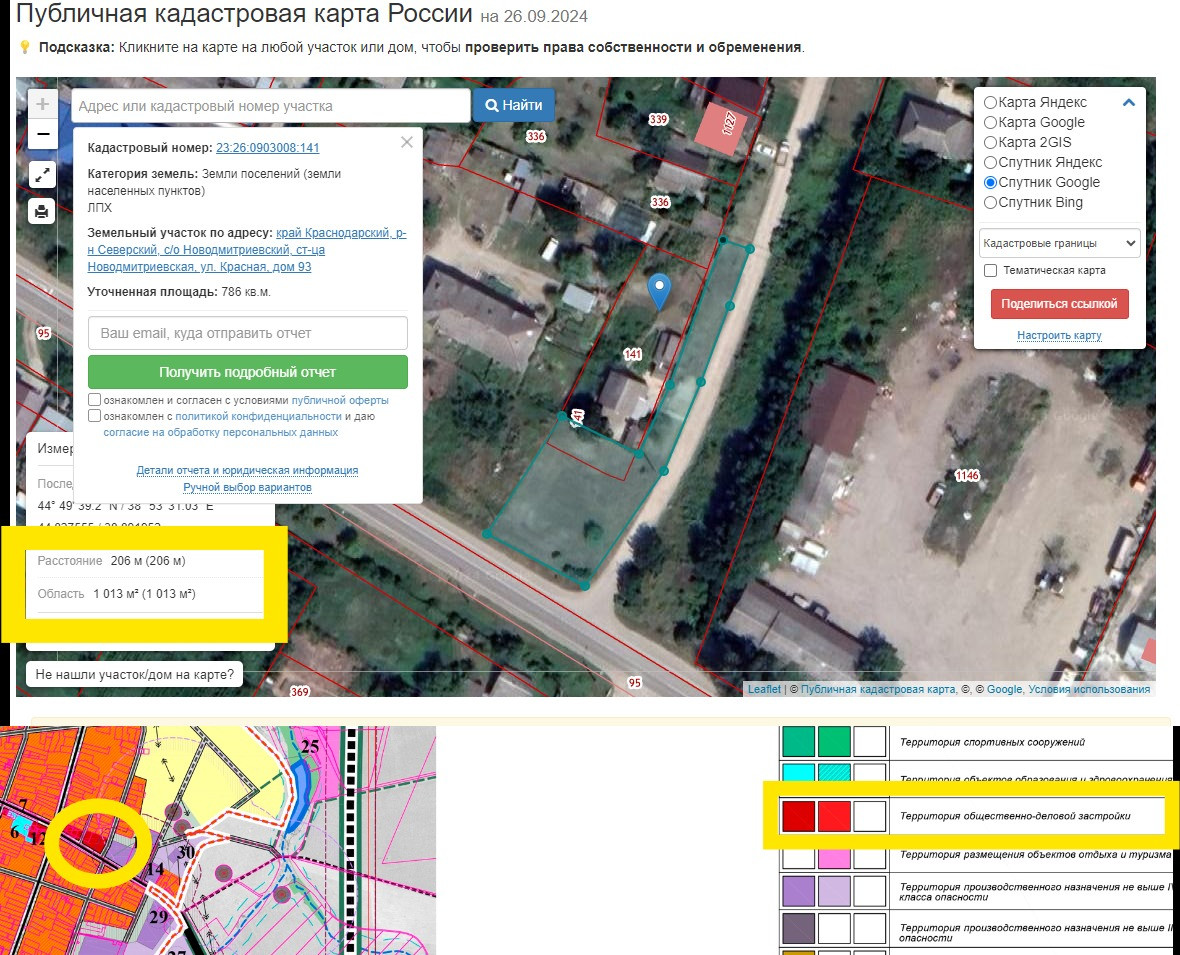Open cadastral number 23:26:0903008:141 link
1180x955 pixels.
pyautogui.click(x=267, y=148)
